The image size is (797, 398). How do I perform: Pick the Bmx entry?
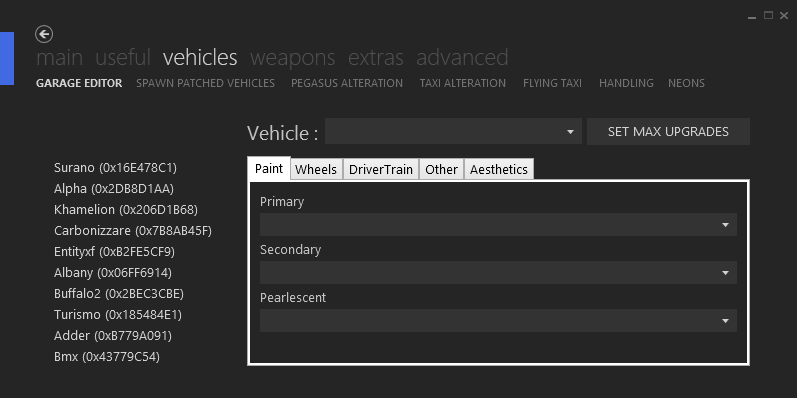[x=107, y=357]
